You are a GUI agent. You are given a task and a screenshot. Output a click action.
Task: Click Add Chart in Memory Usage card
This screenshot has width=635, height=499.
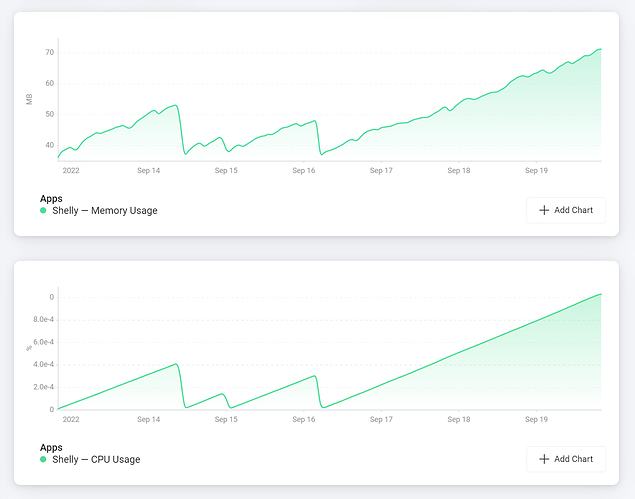coord(566,210)
